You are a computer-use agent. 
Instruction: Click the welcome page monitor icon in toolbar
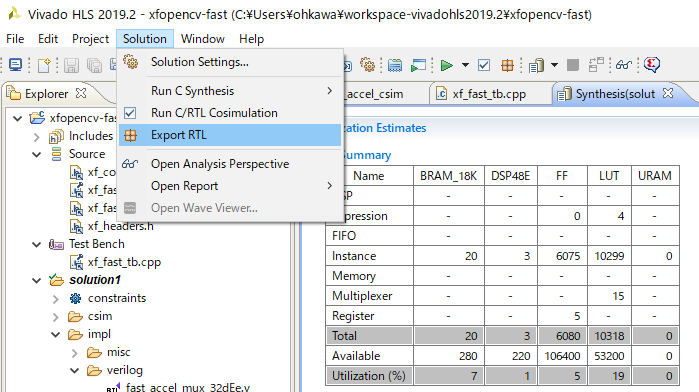click(15, 65)
